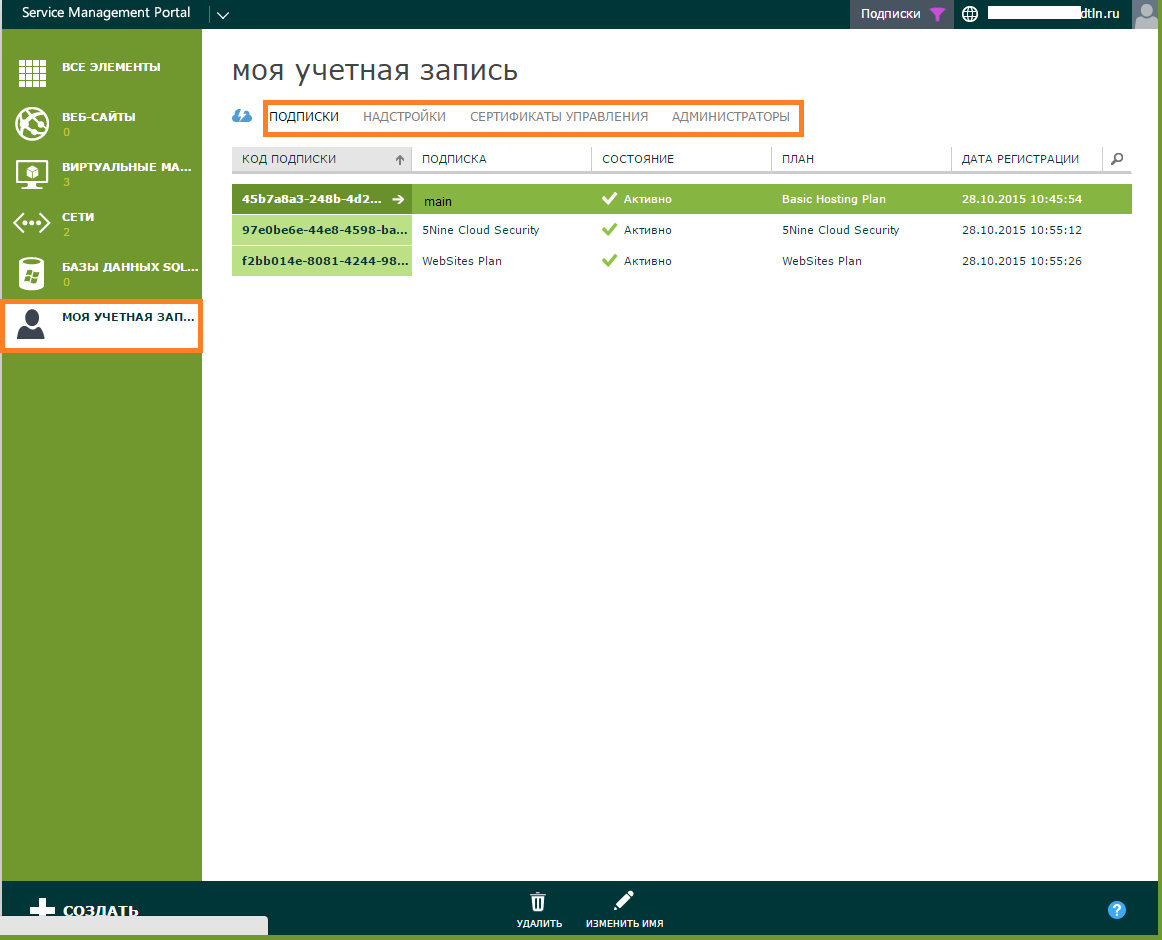Click the WebSites Plan plan cell
1162x940 pixels.
822,261
